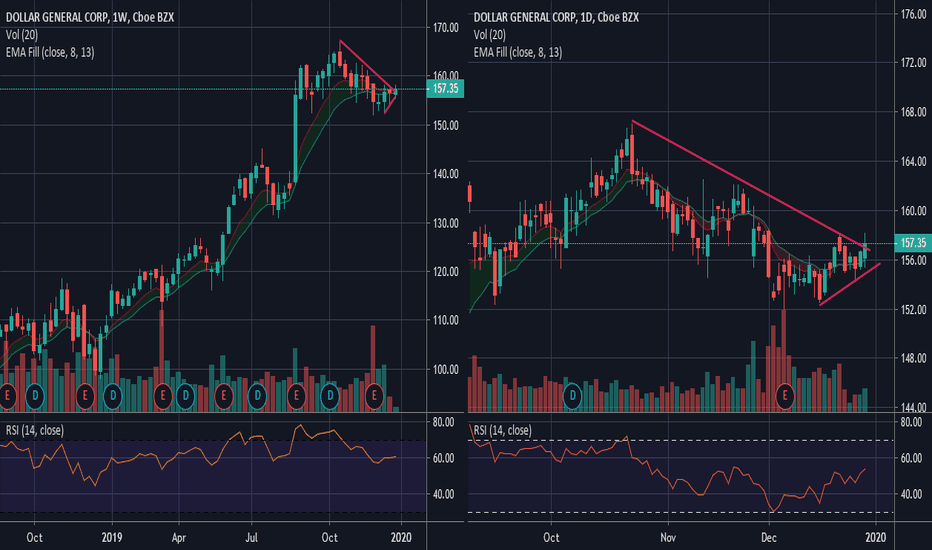
Task: Select EMA Fill legend on daily chart
Action: click(x=518, y=52)
